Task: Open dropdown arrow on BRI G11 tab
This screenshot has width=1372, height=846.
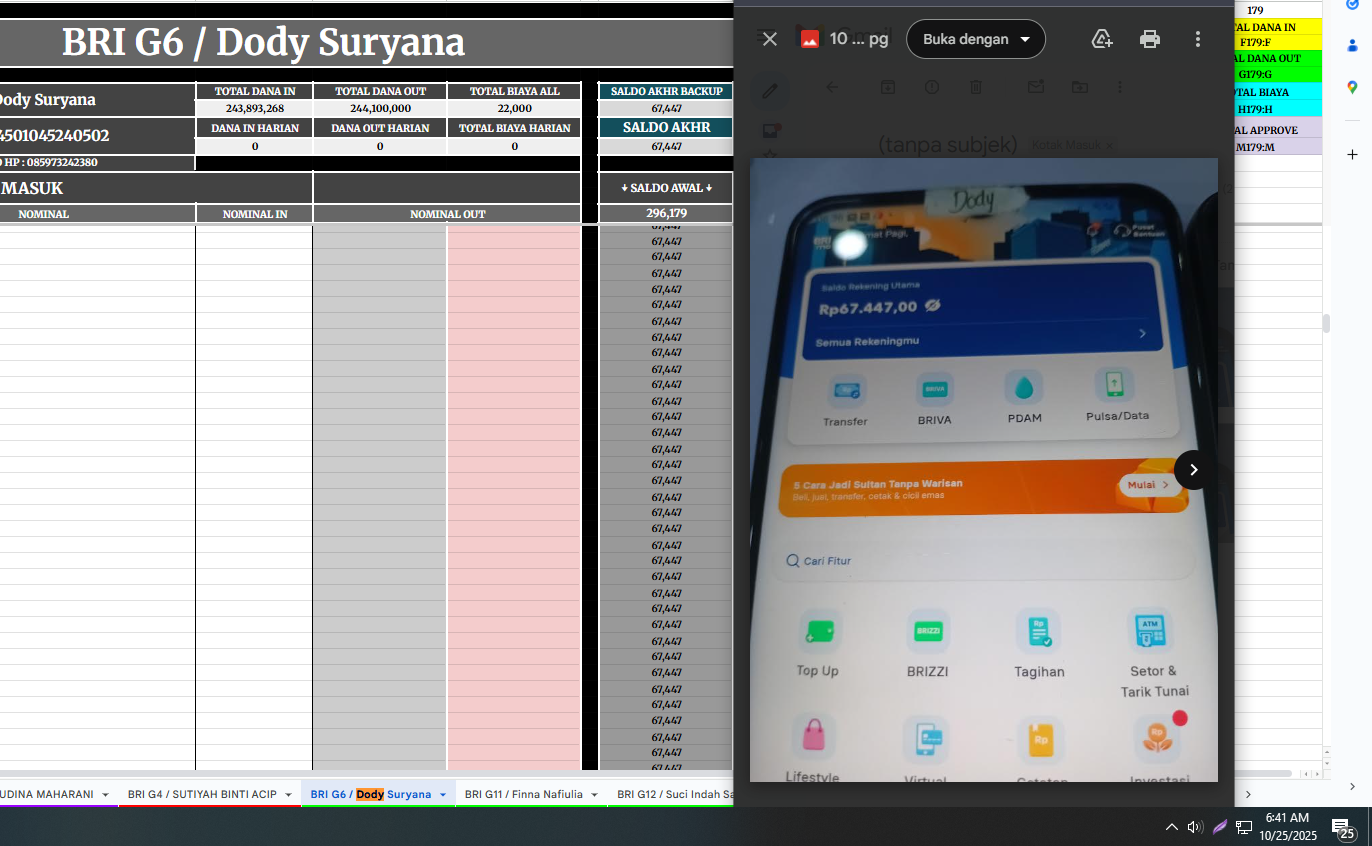Action: click(594, 795)
